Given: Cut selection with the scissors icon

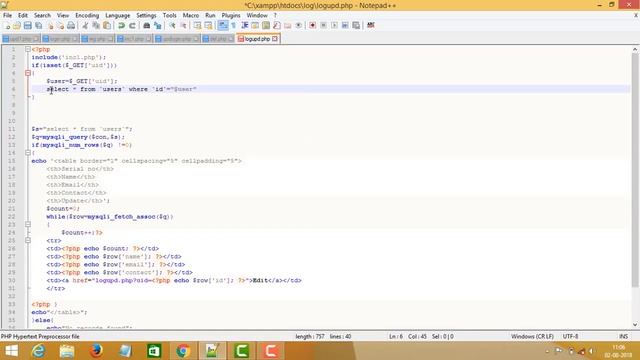Looking at the screenshot, I should coord(85,25).
